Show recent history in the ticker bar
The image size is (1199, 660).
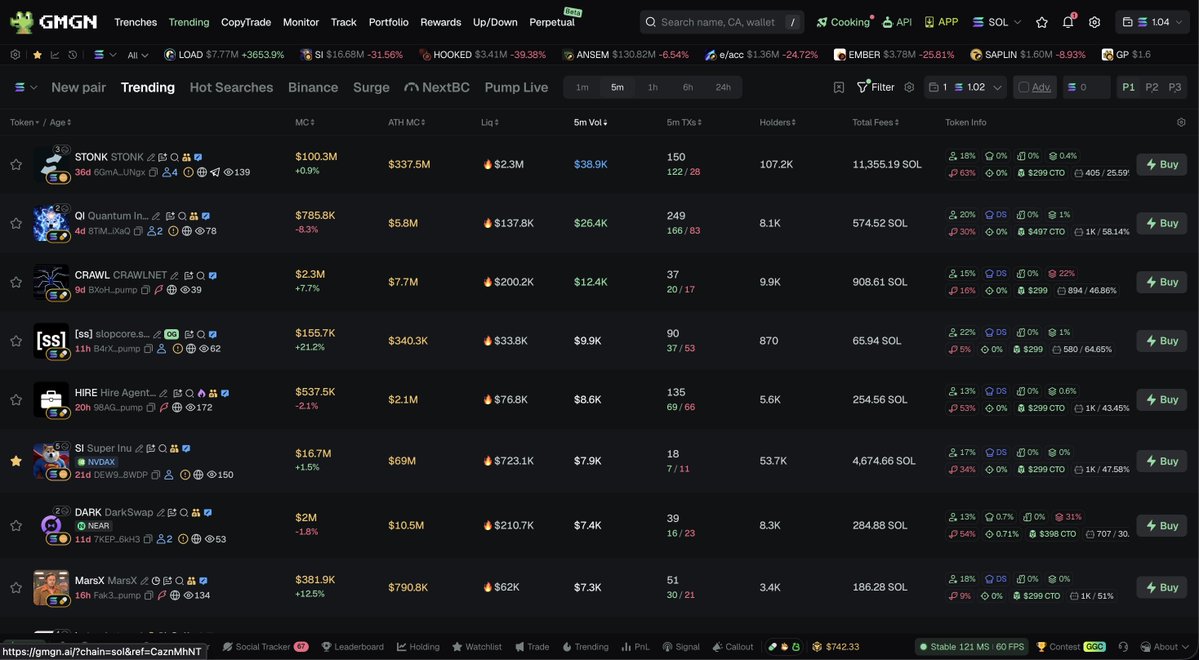tap(72, 55)
